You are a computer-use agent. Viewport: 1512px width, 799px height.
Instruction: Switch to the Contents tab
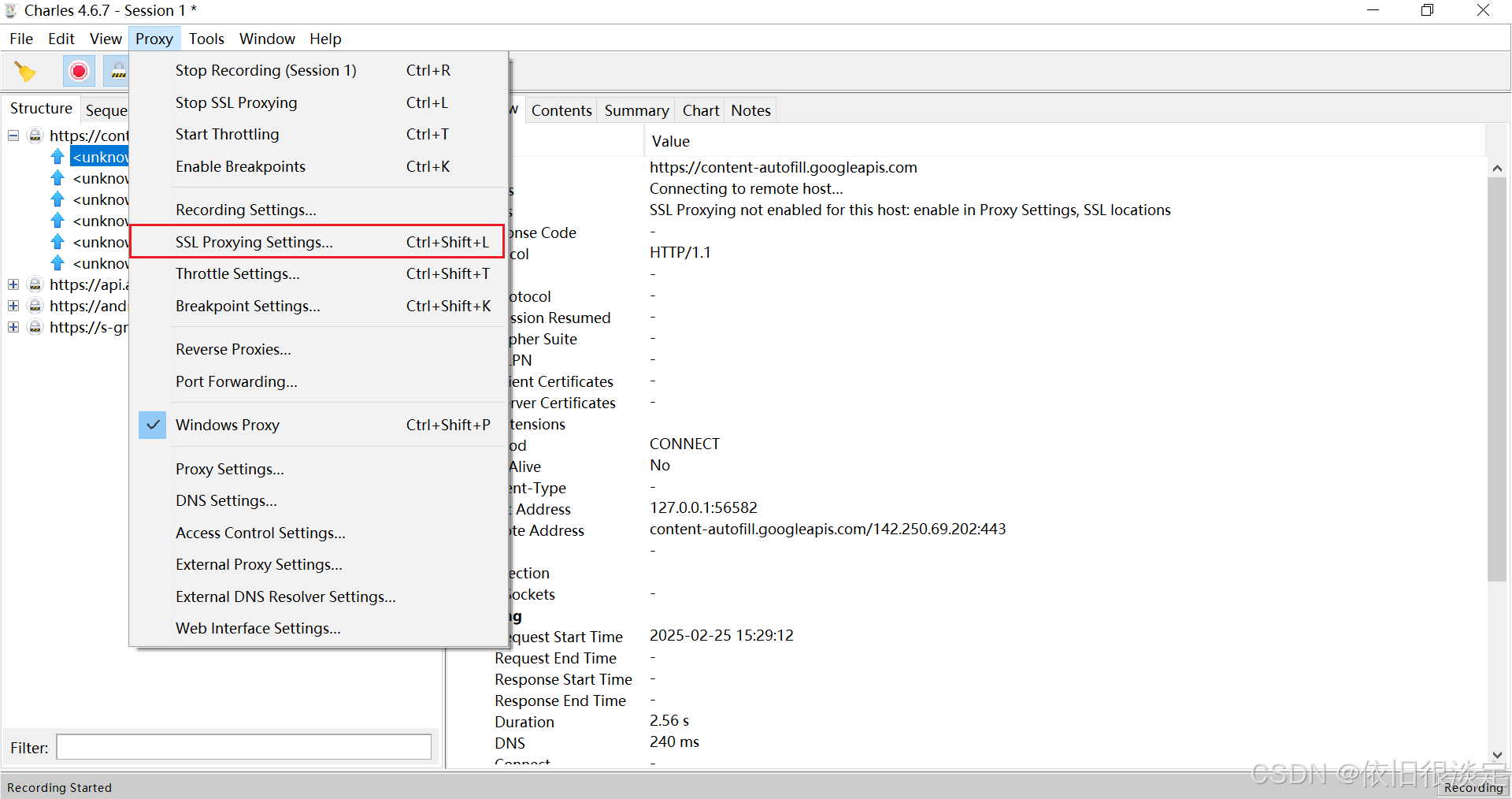pyautogui.click(x=561, y=110)
